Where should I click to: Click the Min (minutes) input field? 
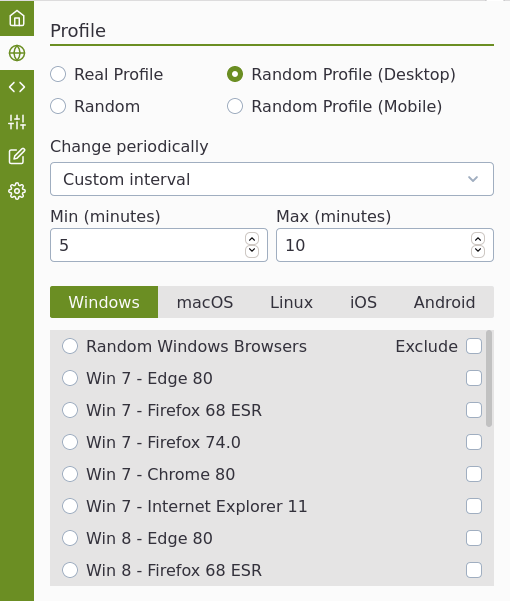click(x=159, y=245)
